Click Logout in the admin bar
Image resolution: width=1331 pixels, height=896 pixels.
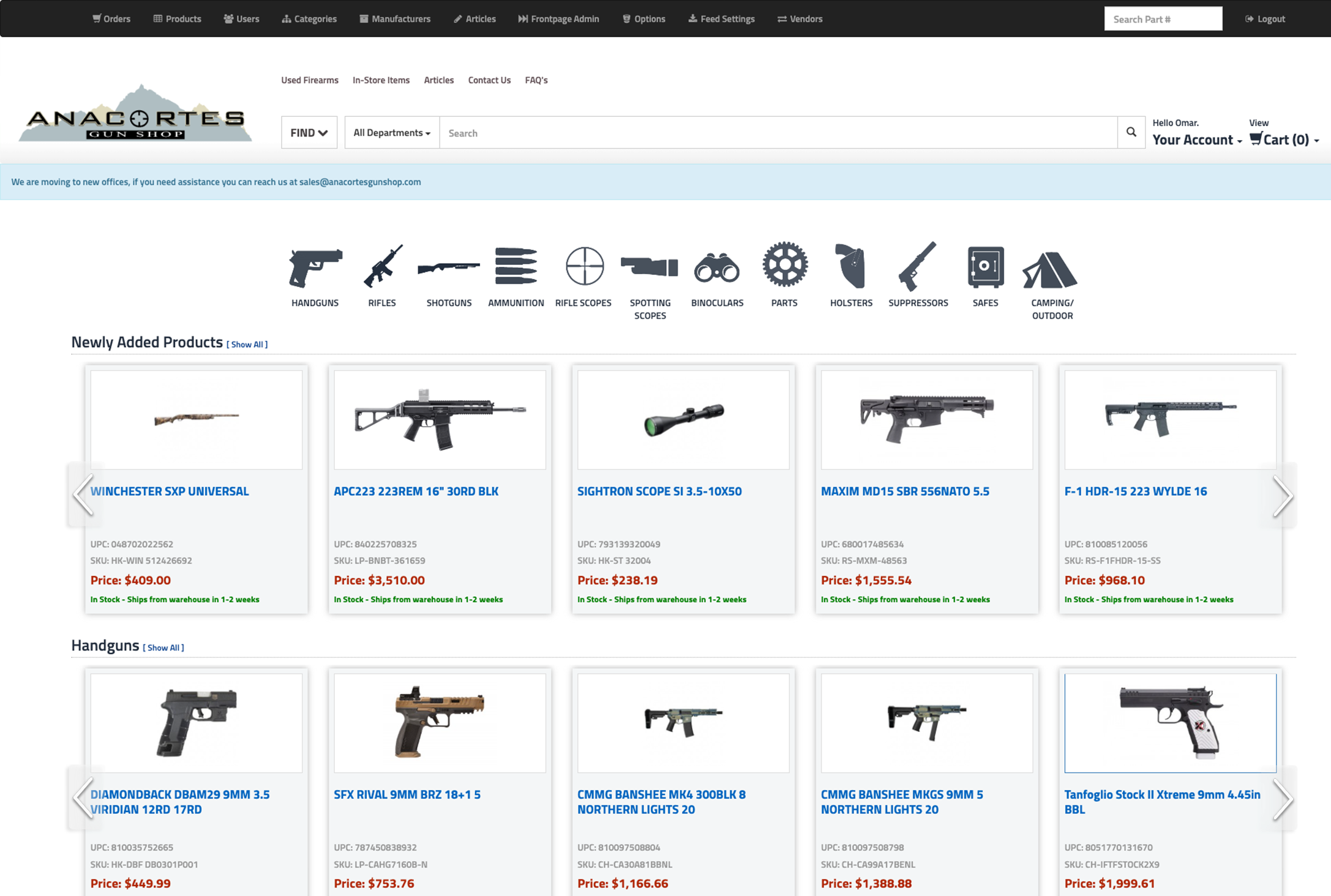click(1265, 19)
